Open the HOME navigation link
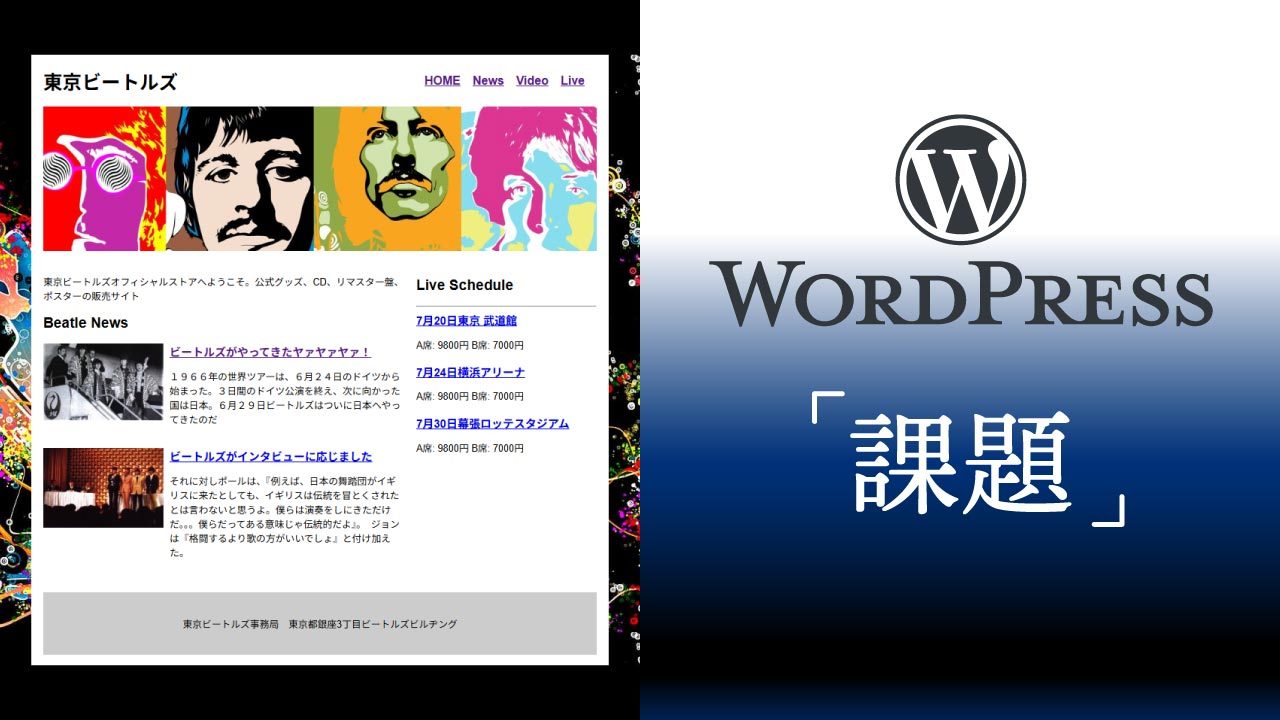The width and height of the screenshot is (1280, 720). coord(442,81)
